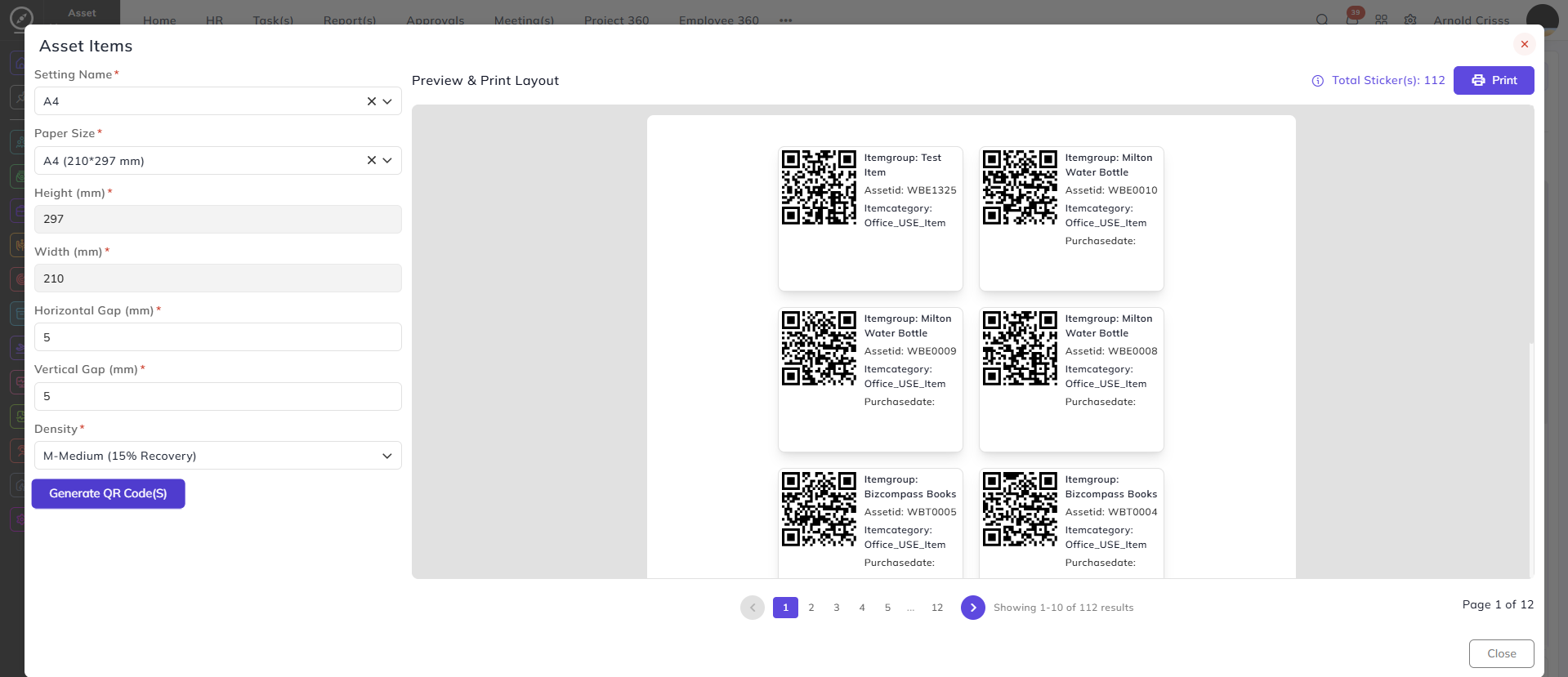1568x677 pixels.
Task: Click the 'Asset Items' dialog title
Action: pos(86,46)
